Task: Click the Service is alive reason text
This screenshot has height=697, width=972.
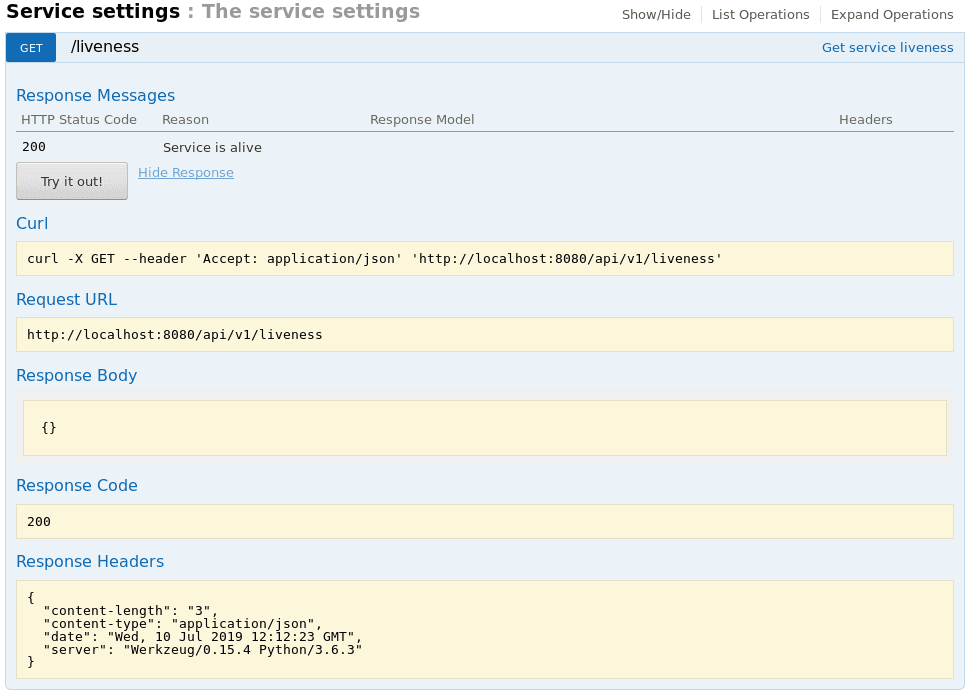Action: [212, 148]
